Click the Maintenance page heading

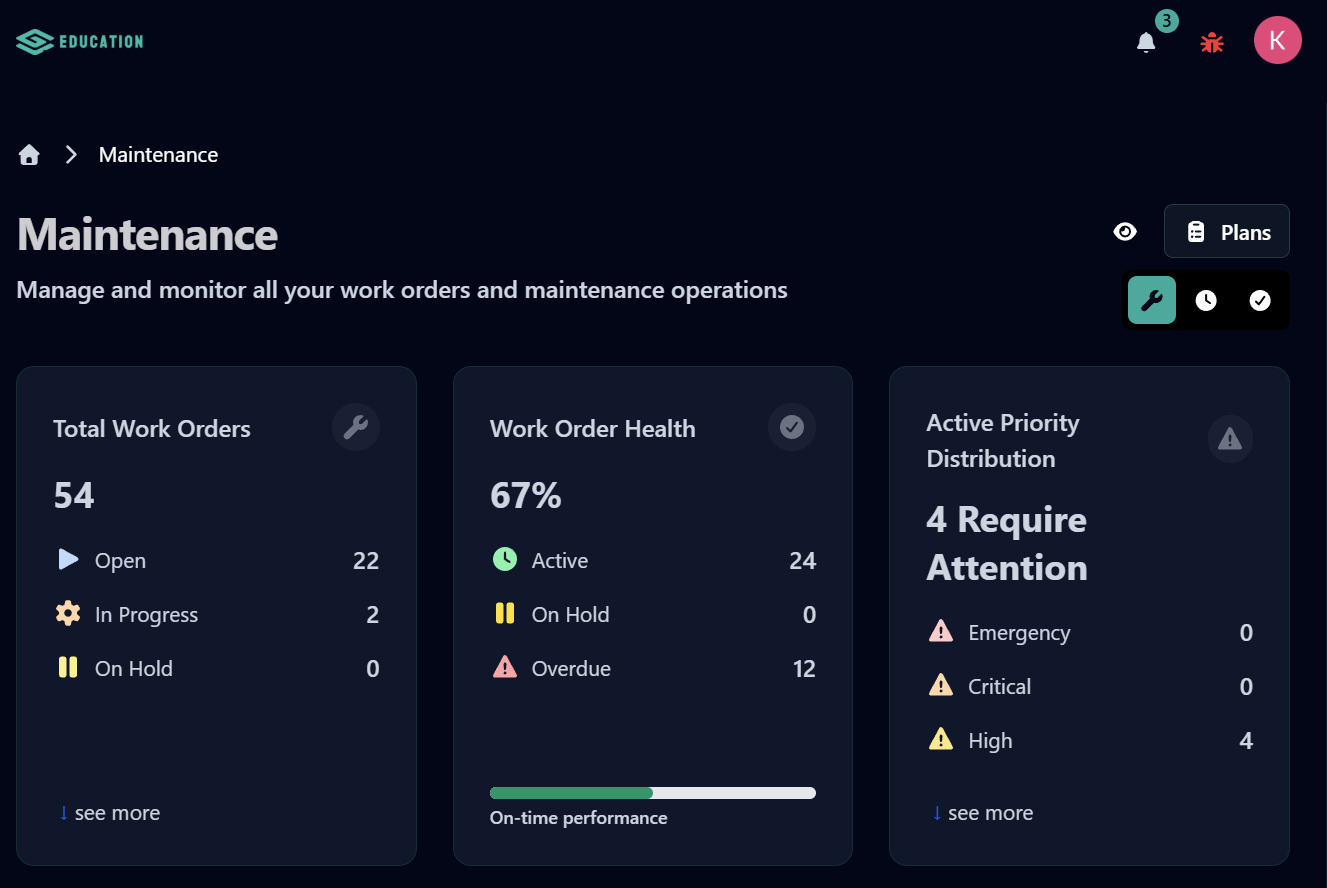tap(148, 234)
